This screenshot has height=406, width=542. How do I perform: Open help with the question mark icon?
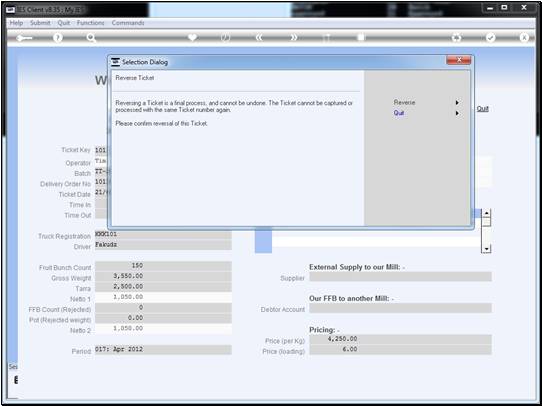(x=58, y=38)
